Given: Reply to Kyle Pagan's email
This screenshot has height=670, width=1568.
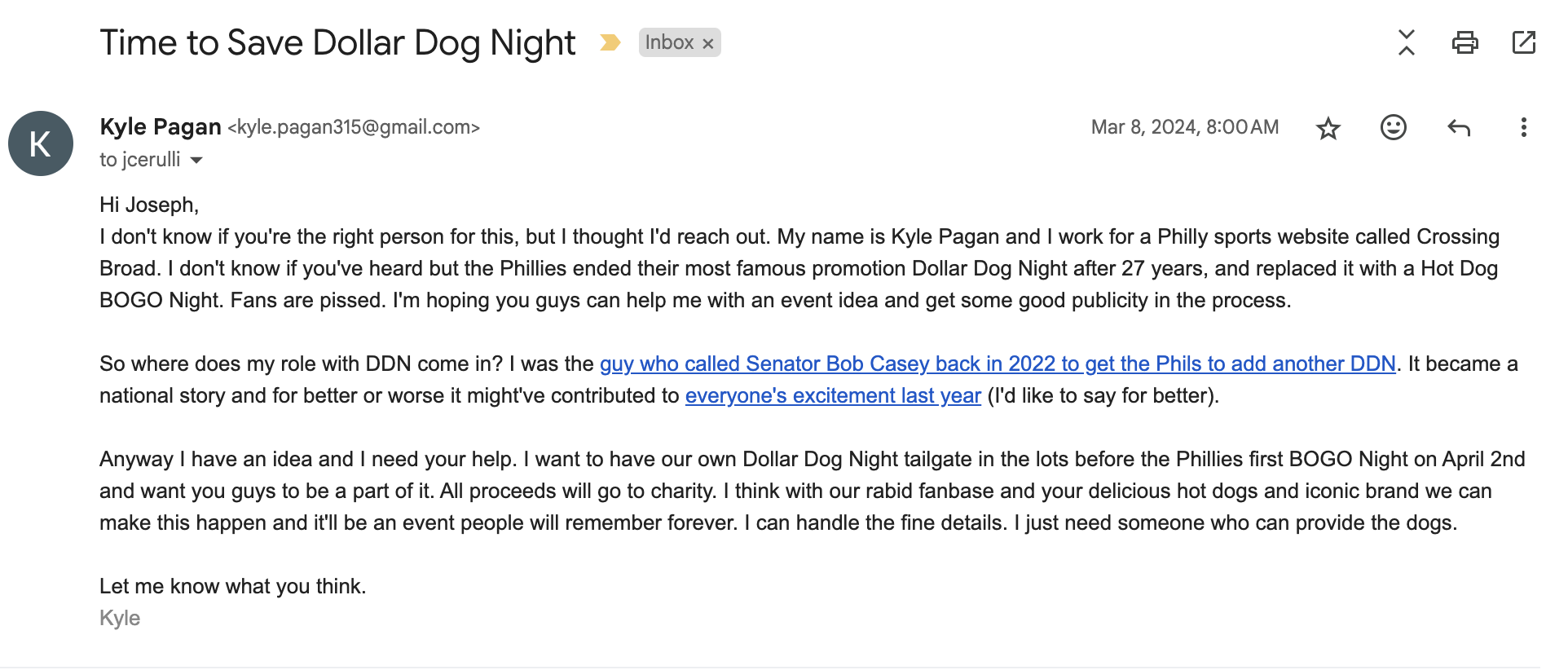Looking at the screenshot, I should (x=1458, y=127).
